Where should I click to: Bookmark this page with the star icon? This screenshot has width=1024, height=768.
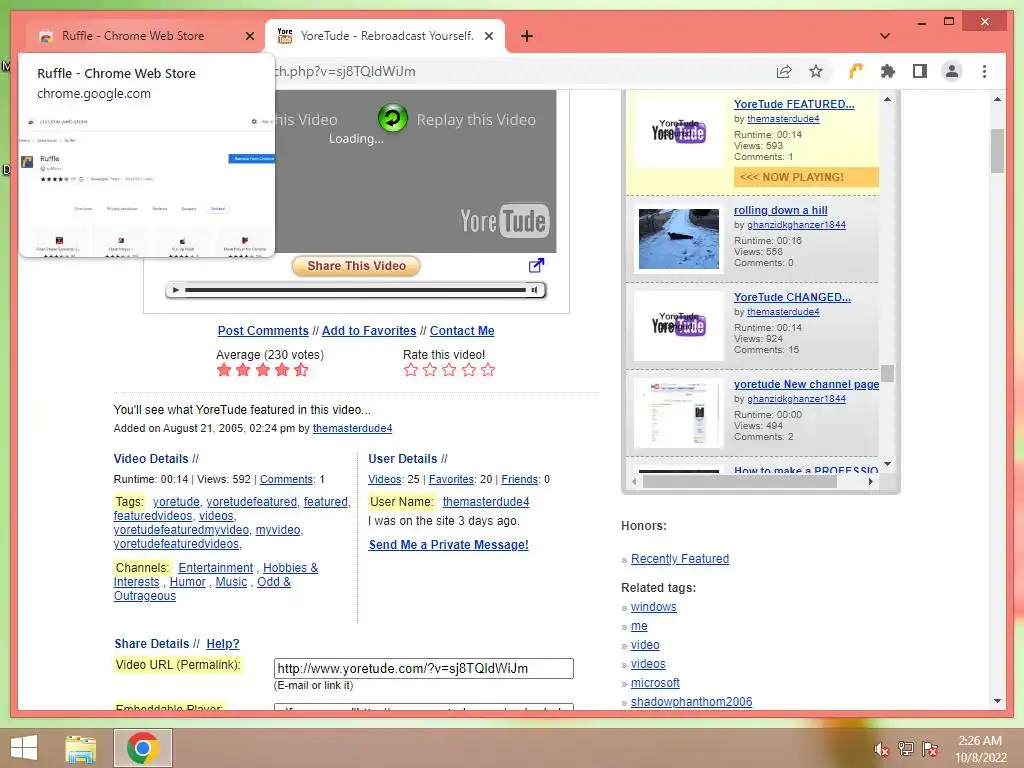816,71
